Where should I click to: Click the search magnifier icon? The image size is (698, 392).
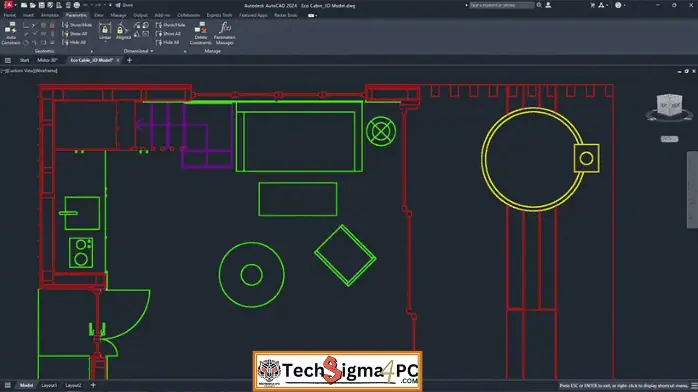point(539,5)
